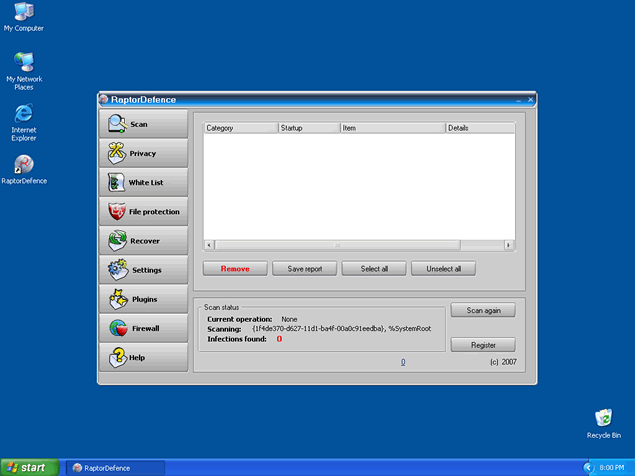
Task: Click Unselect all button
Action: pyautogui.click(x=443, y=269)
